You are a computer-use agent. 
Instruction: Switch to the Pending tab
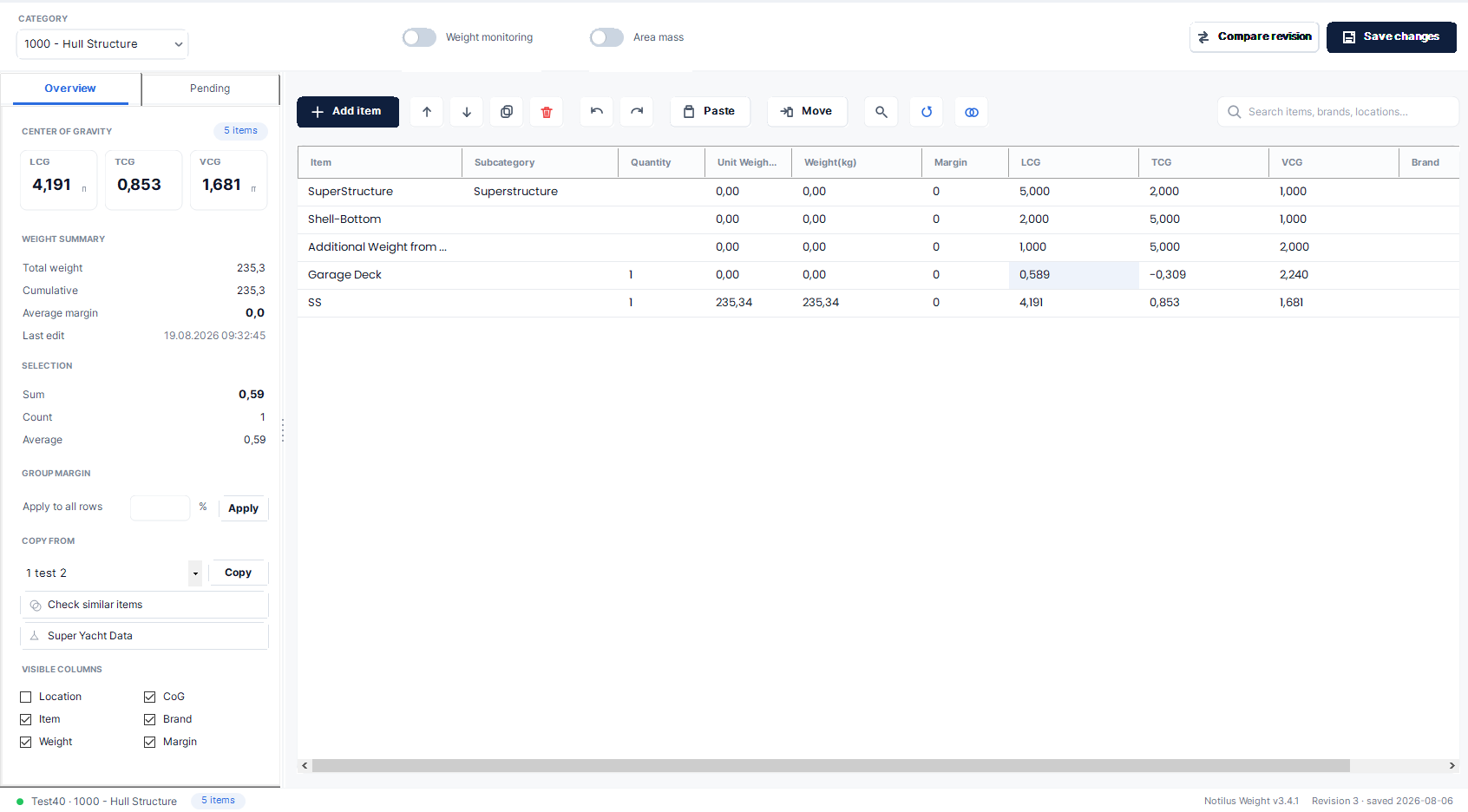click(210, 88)
